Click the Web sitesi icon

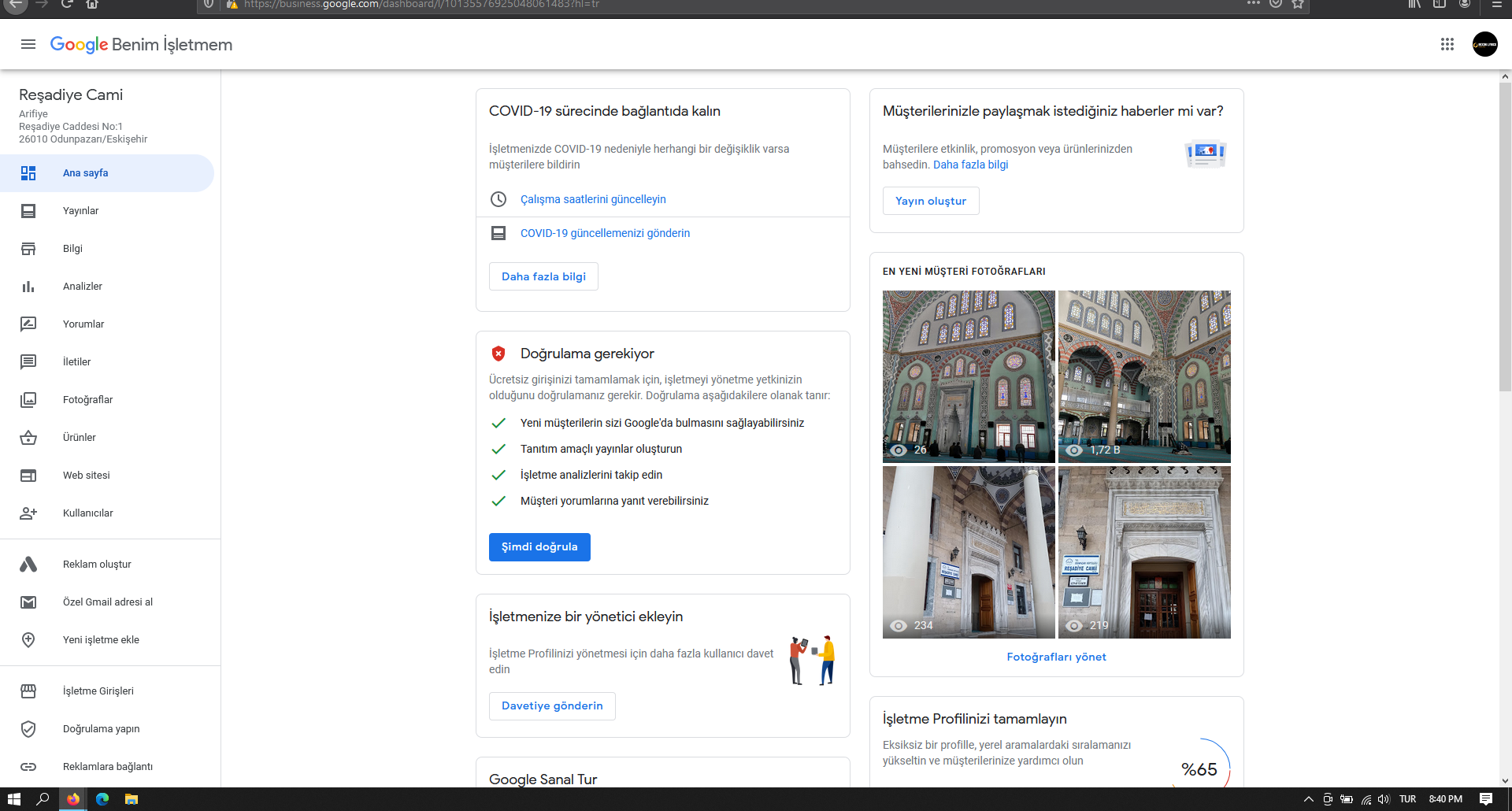(28, 476)
